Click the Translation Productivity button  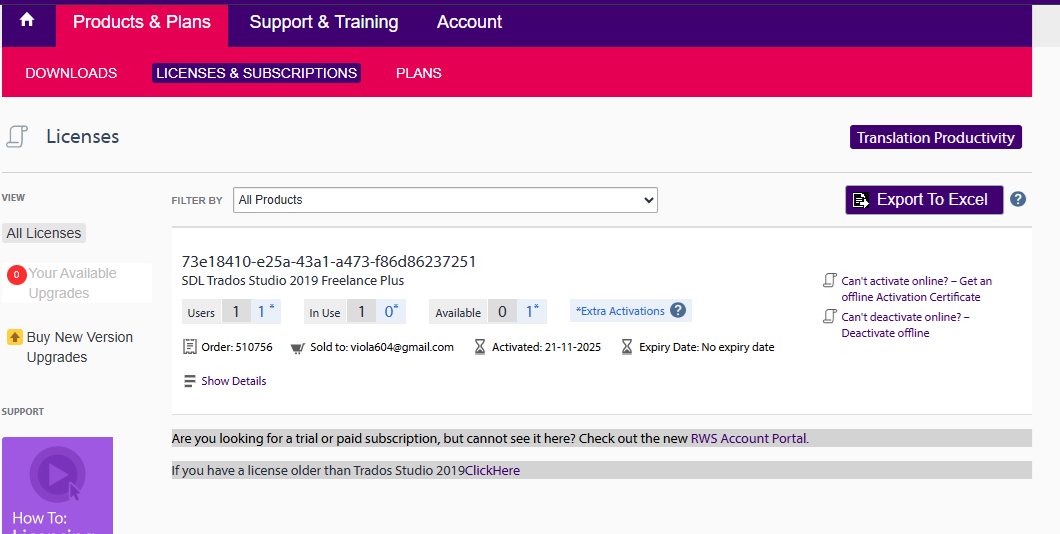(936, 137)
